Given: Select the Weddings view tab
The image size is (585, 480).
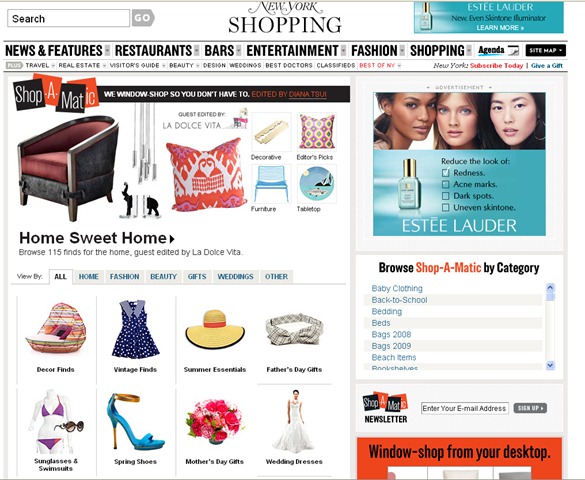Looking at the screenshot, I should coord(235,277).
